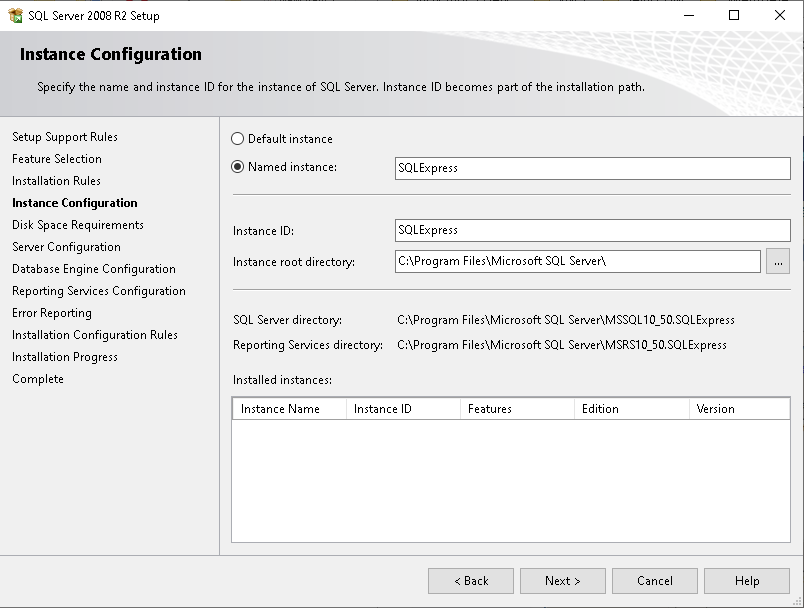
Task: Click the Reporting Services directory path text
Action: 562,345
